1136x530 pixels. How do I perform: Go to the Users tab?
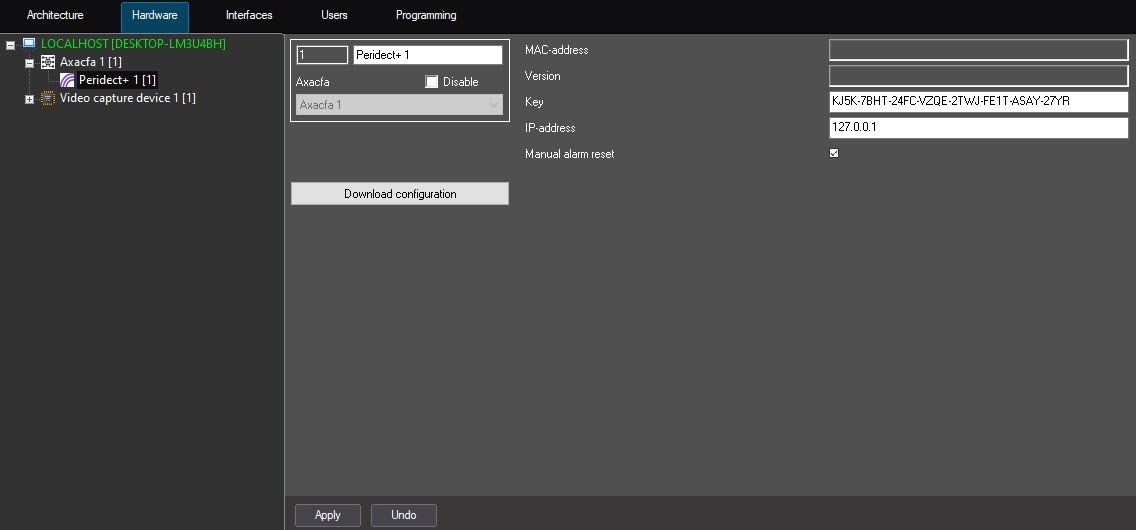[x=334, y=15]
